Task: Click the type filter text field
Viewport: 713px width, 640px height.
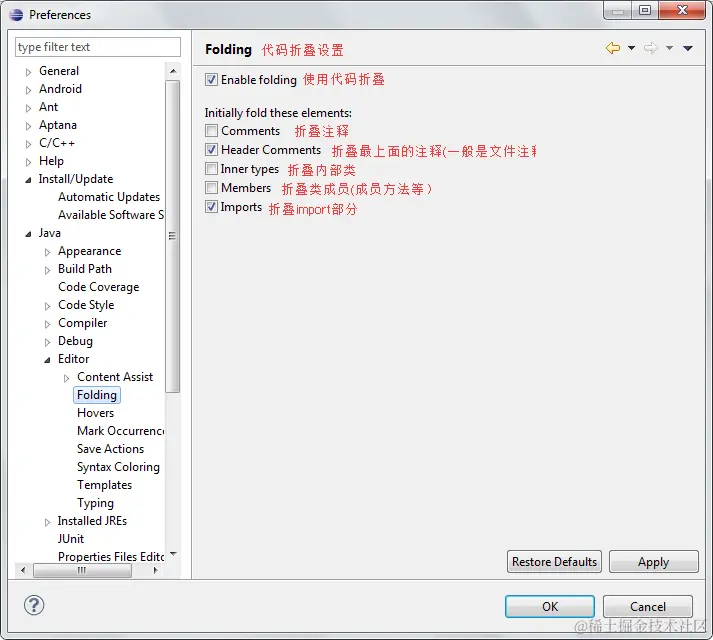Action: pyautogui.click(x=98, y=47)
